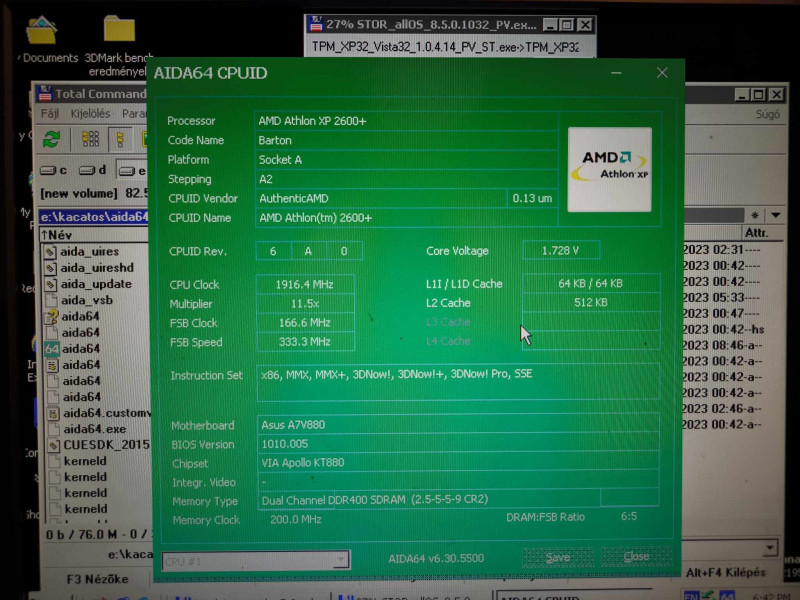Click the AMD Athlon XP logo image
Viewport: 800px width, 600px height.
point(609,169)
